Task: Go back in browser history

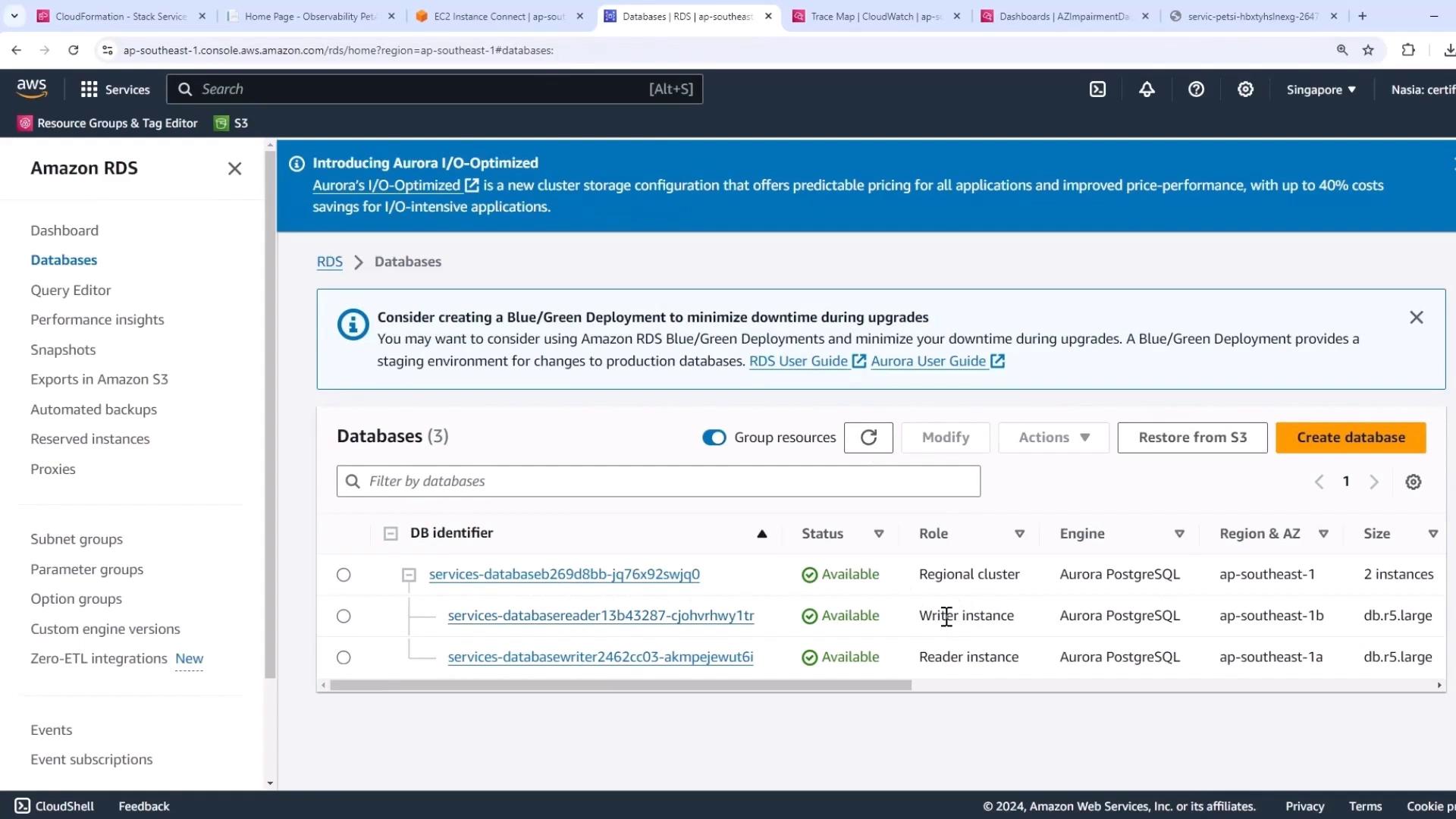Action: pos(16,50)
